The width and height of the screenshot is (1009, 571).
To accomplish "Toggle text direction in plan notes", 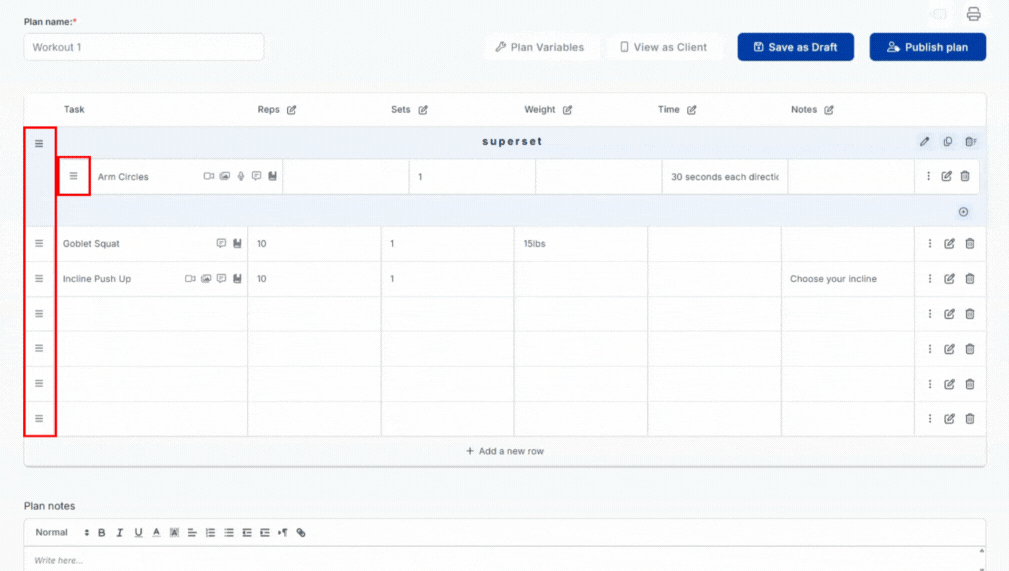I will click(282, 532).
